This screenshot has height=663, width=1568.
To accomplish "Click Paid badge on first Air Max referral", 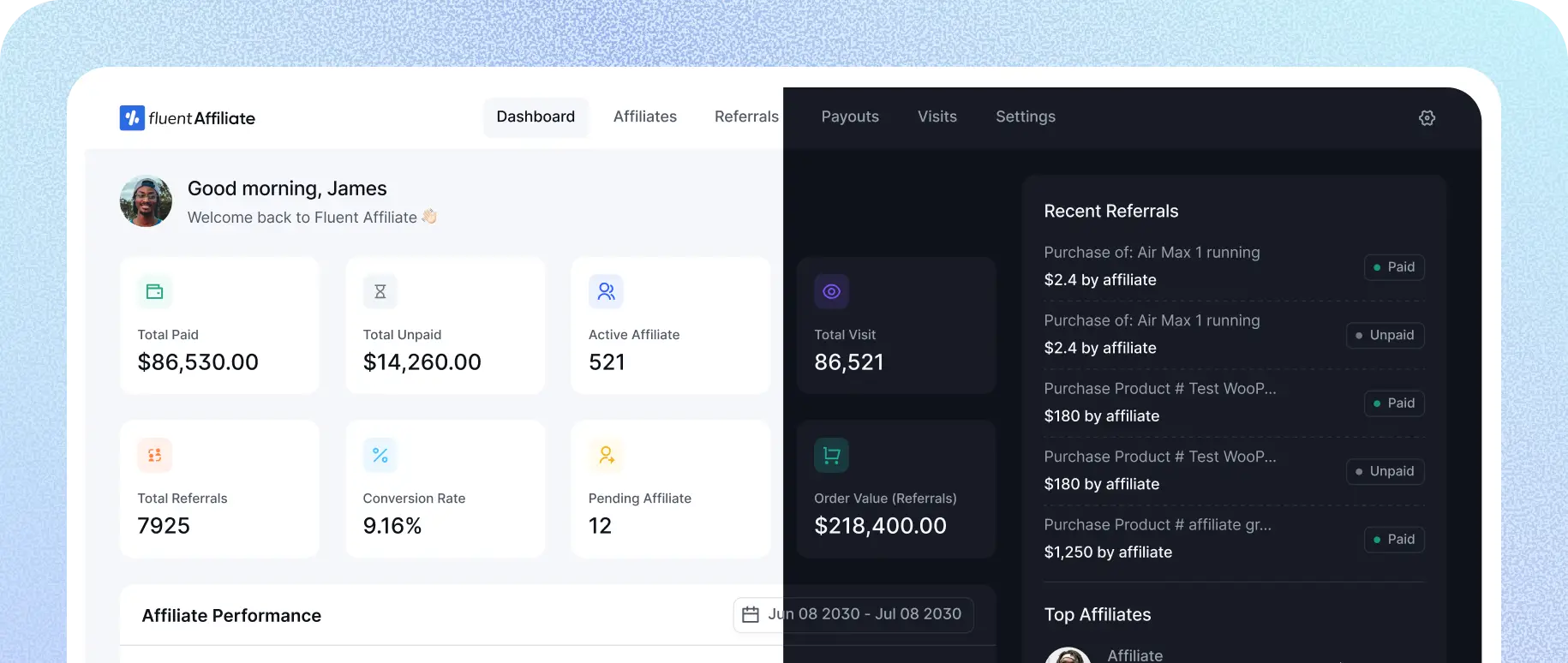I will point(1394,267).
